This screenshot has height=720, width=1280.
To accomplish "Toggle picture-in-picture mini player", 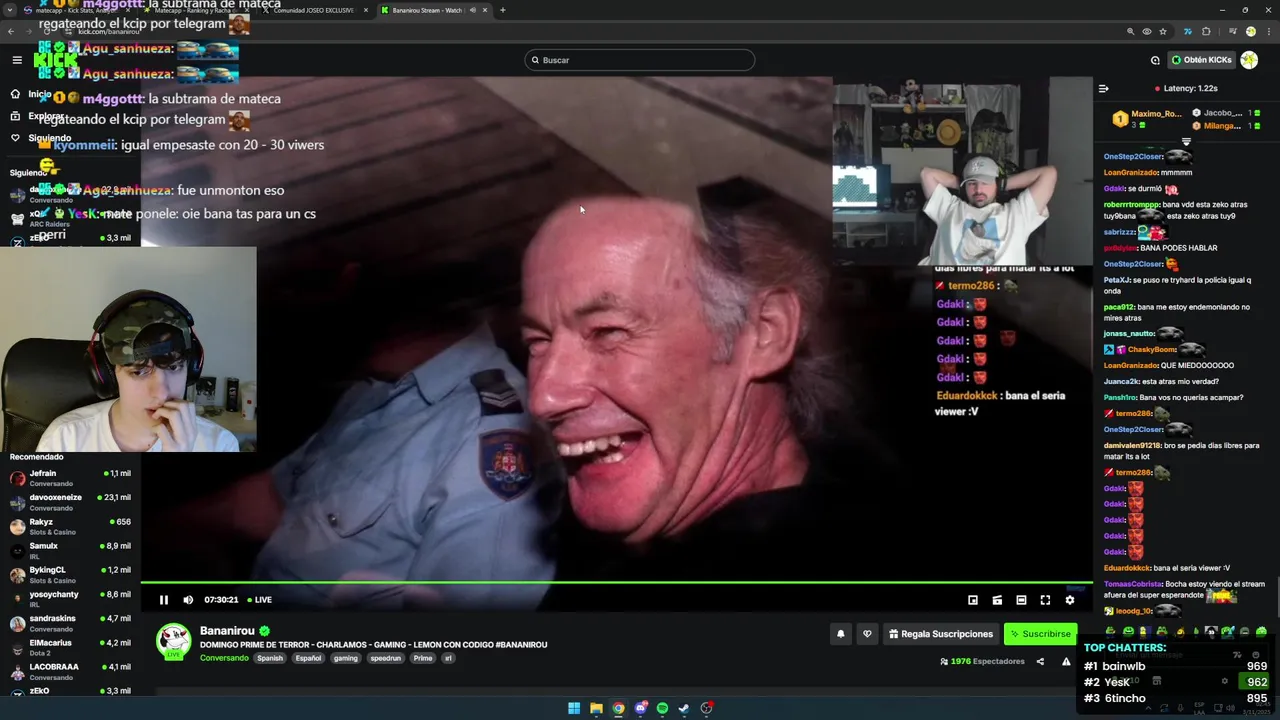I will (973, 600).
